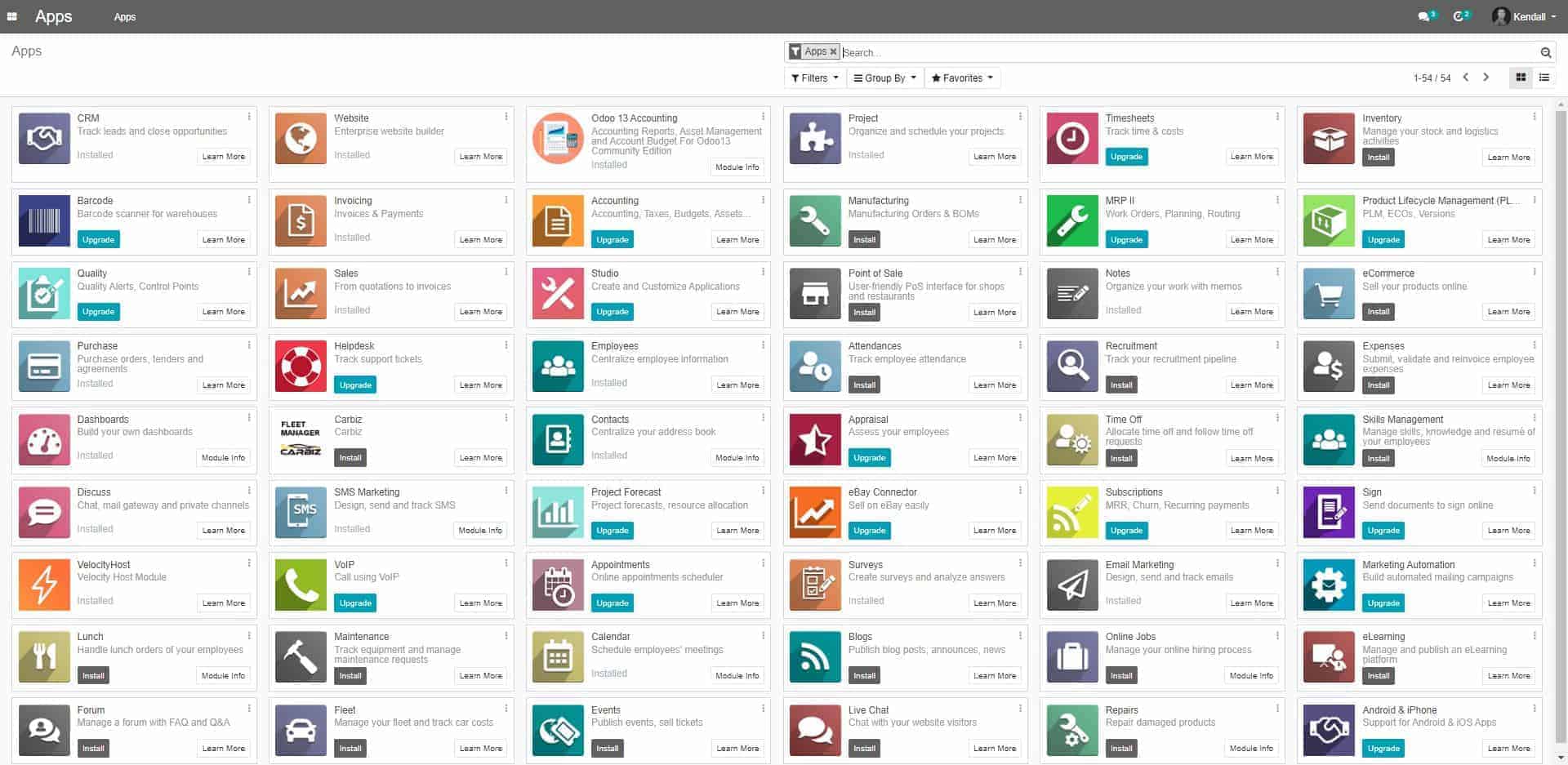This screenshot has width=1568, height=765.
Task: Open the Filters dropdown
Action: [x=814, y=78]
